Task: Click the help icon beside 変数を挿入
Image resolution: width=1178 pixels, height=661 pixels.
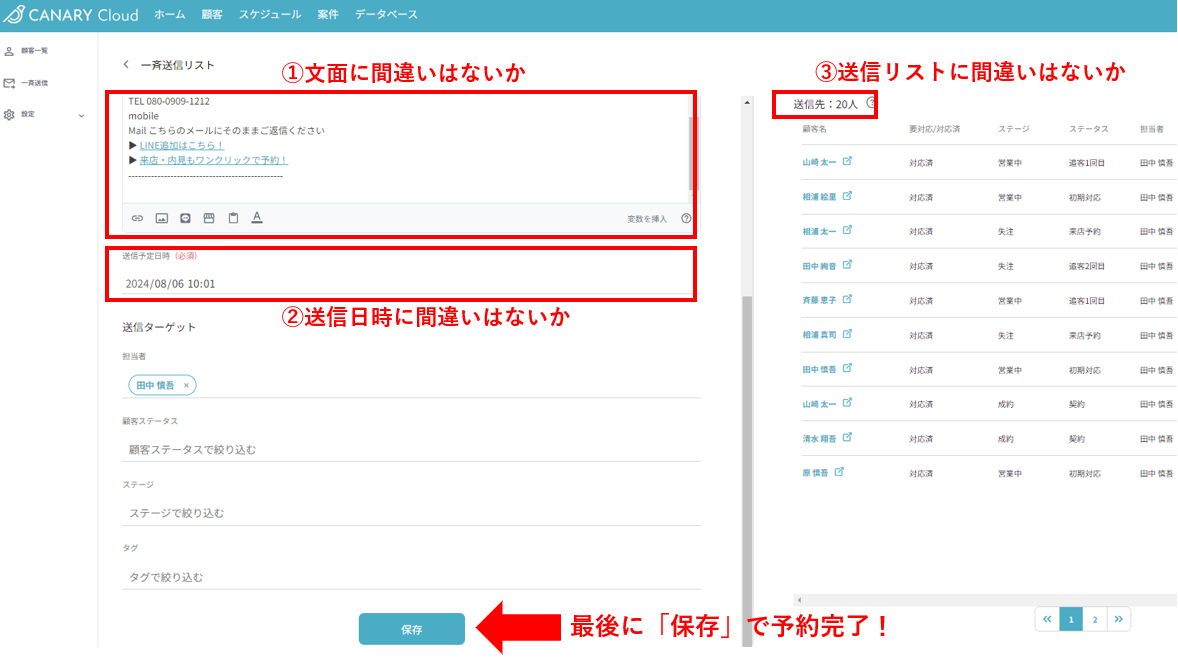Action: [x=686, y=219]
